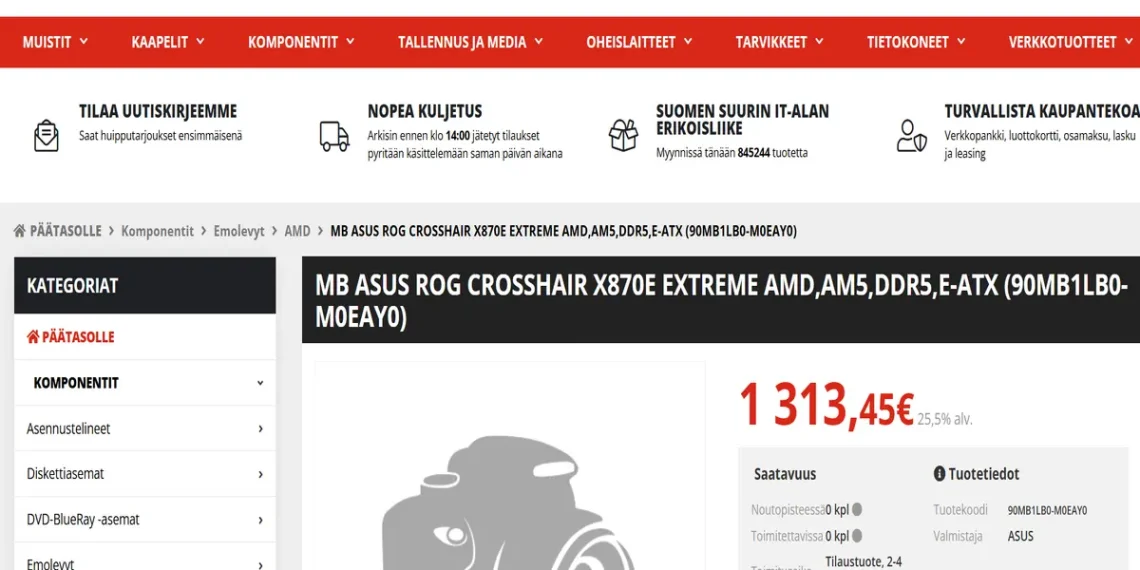Collapse the KOMPONENTIT sidebar section
The image size is (1140, 570).
[145, 382]
